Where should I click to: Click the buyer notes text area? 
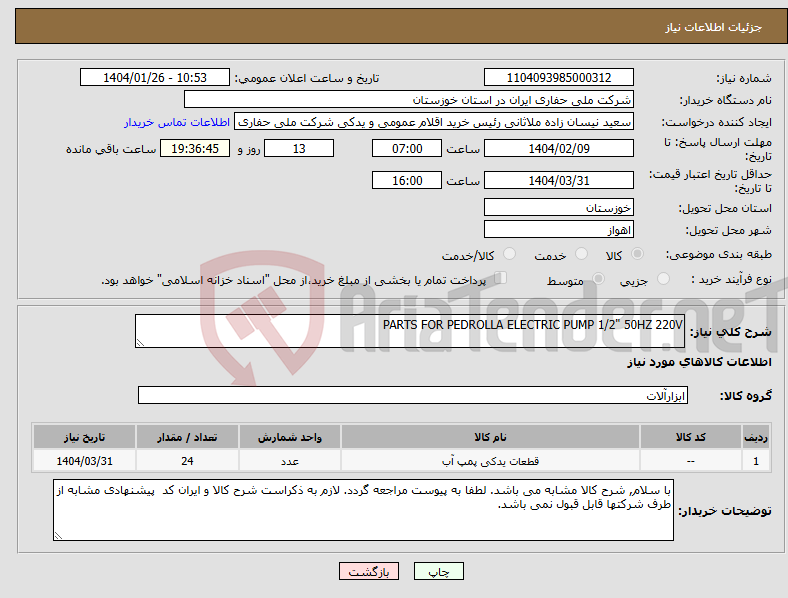tap(363, 510)
